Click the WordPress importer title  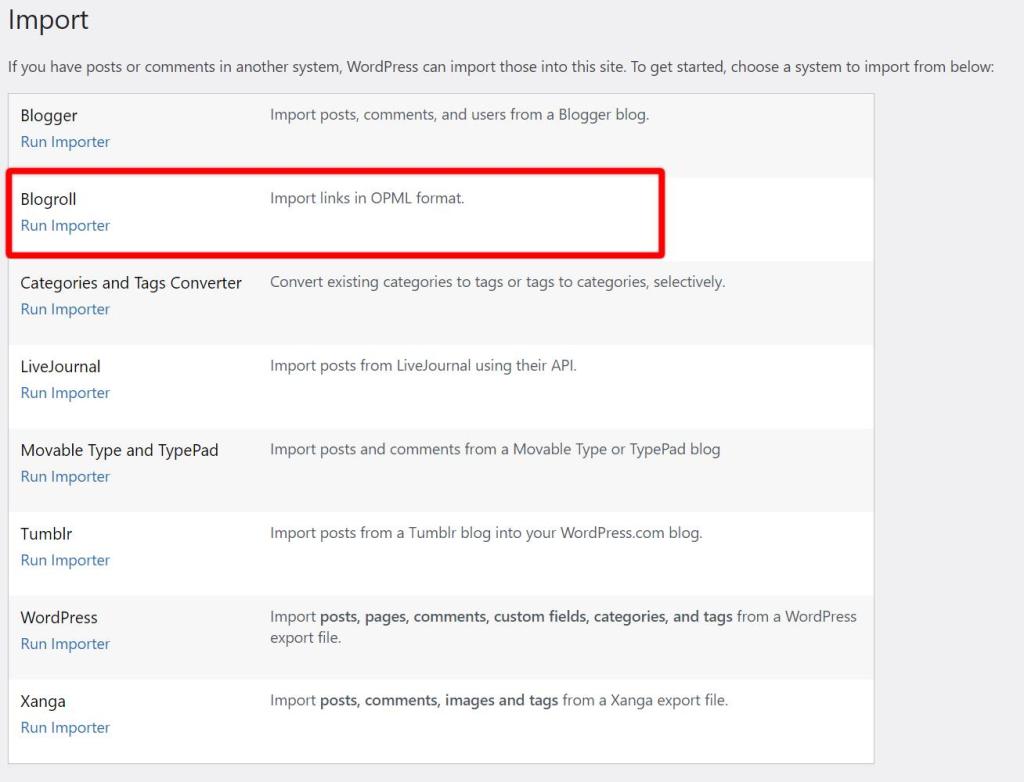coord(59,617)
